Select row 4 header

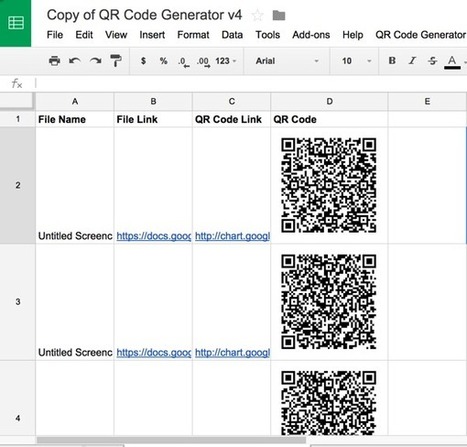coord(18,398)
